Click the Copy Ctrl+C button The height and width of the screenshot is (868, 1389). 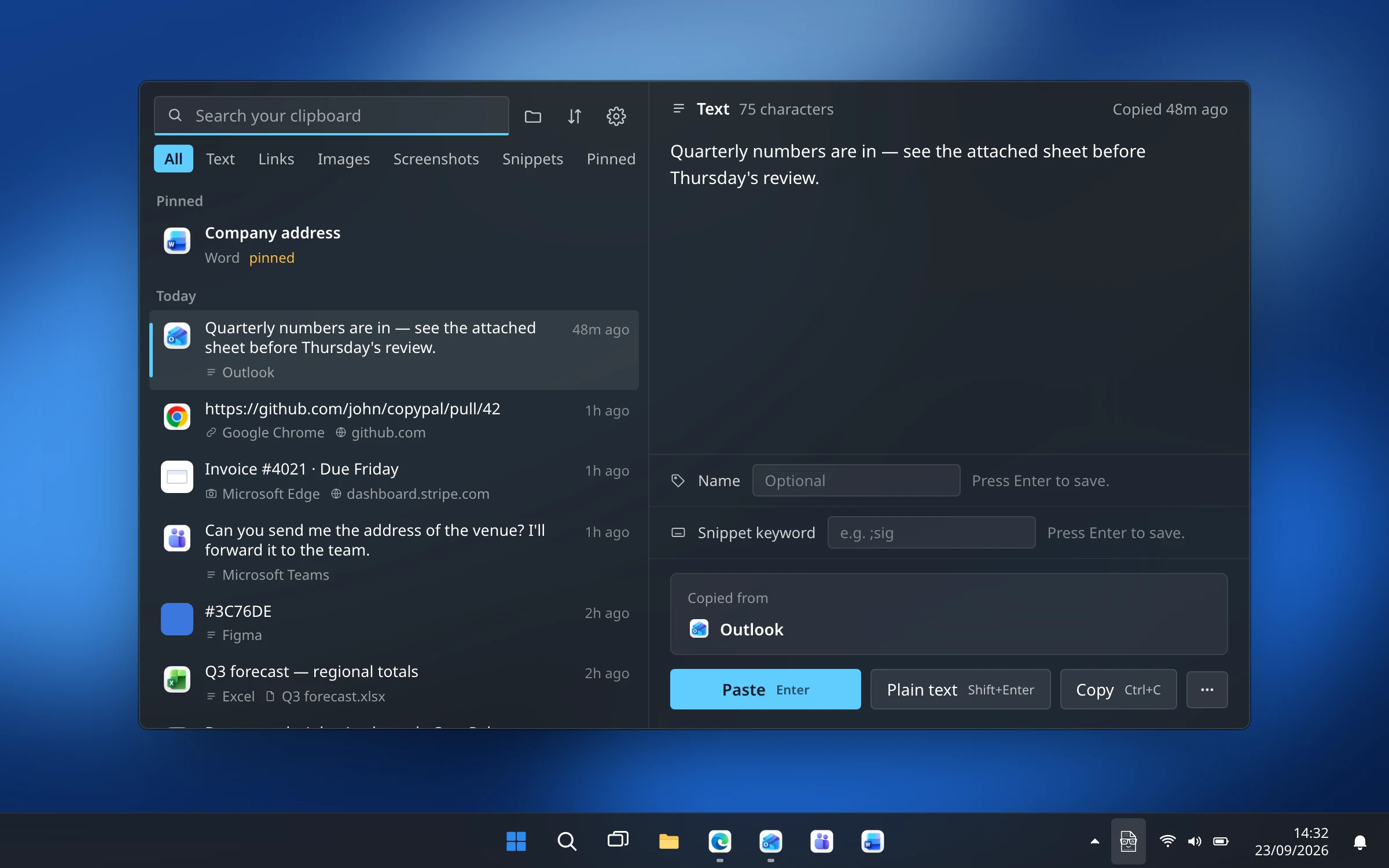pos(1118,689)
